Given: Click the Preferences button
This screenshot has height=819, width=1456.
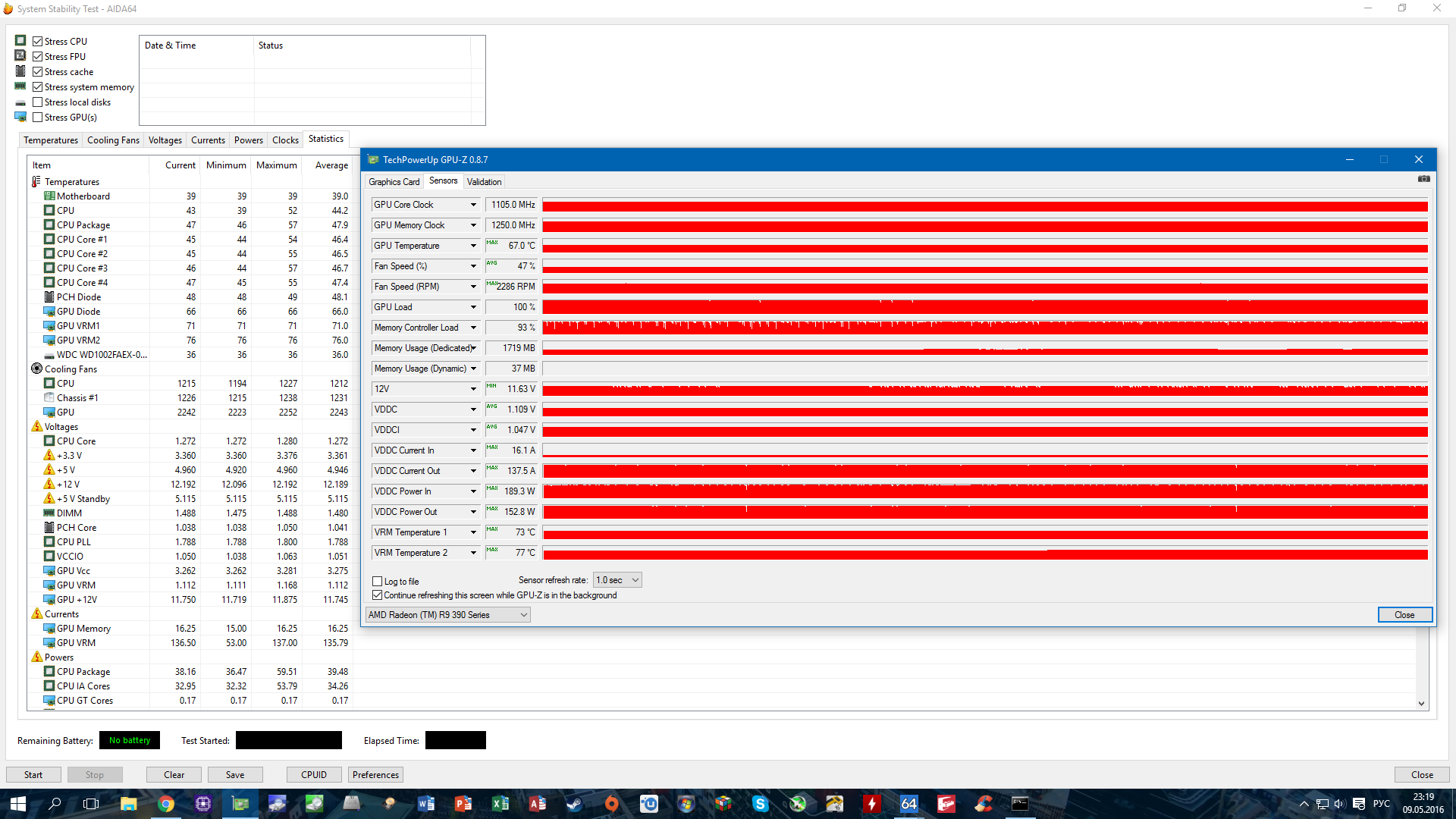Looking at the screenshot, I should point(375,774).
